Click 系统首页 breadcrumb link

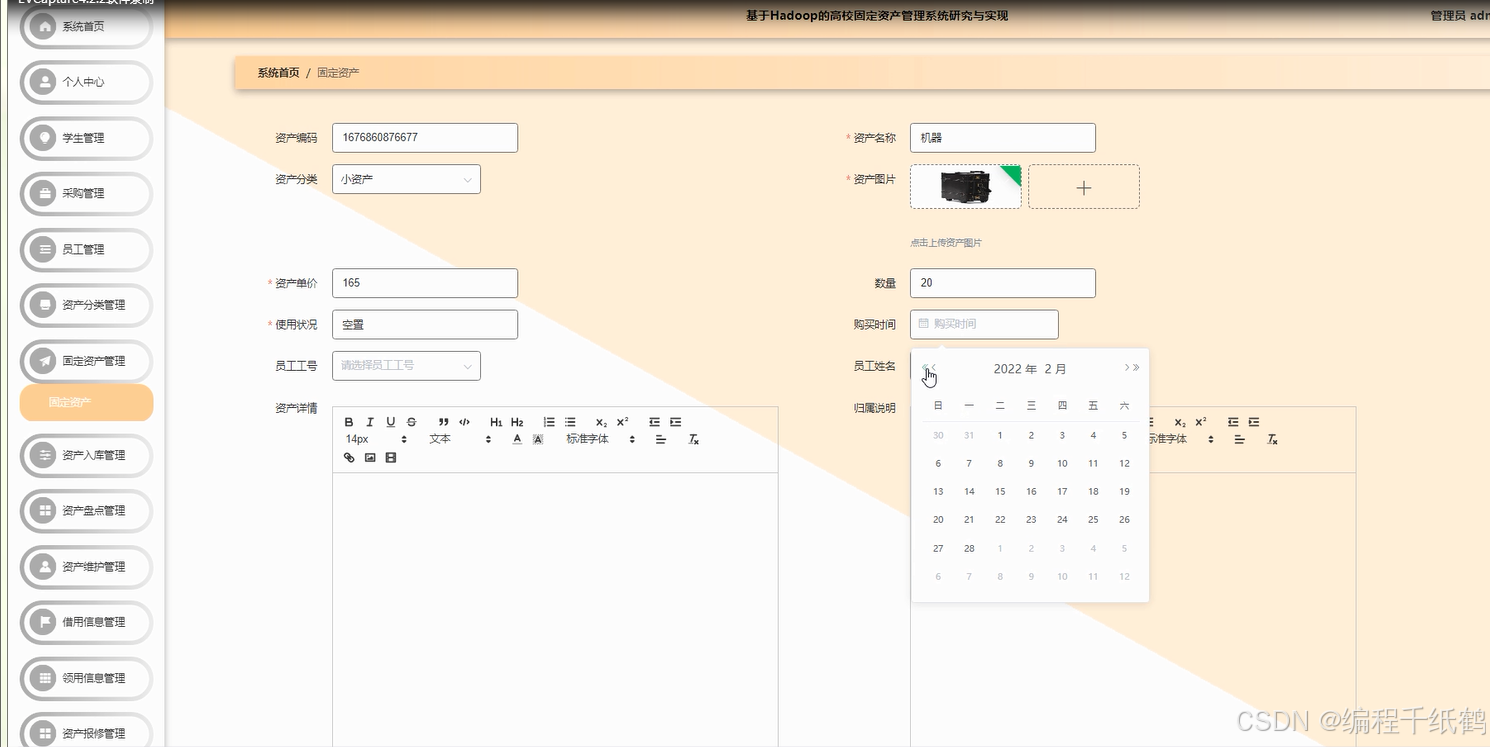pyautogui.click(x=278, y=73)
